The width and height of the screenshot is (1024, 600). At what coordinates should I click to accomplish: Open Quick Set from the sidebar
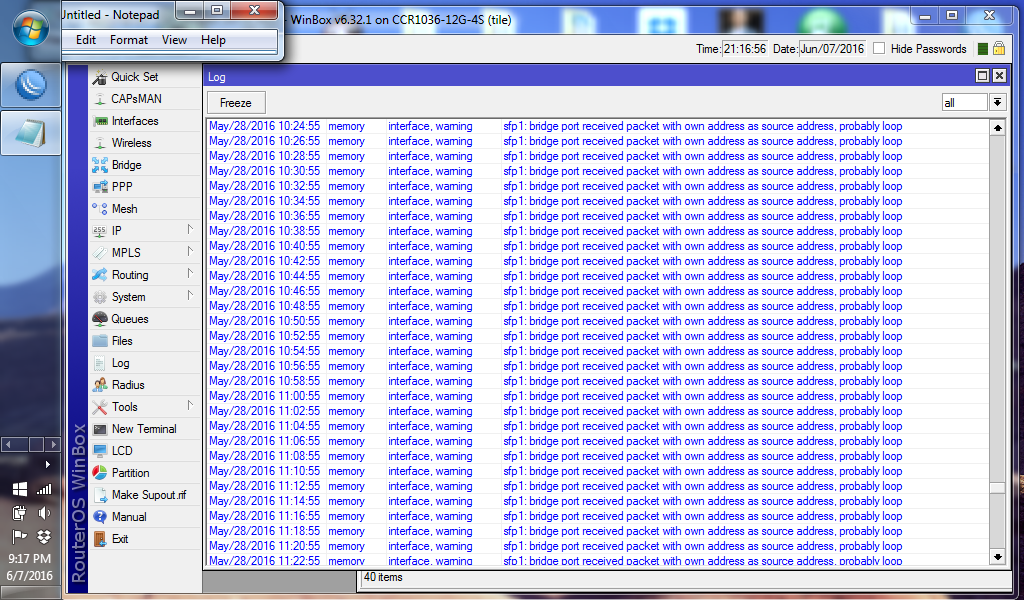point(130,77)
